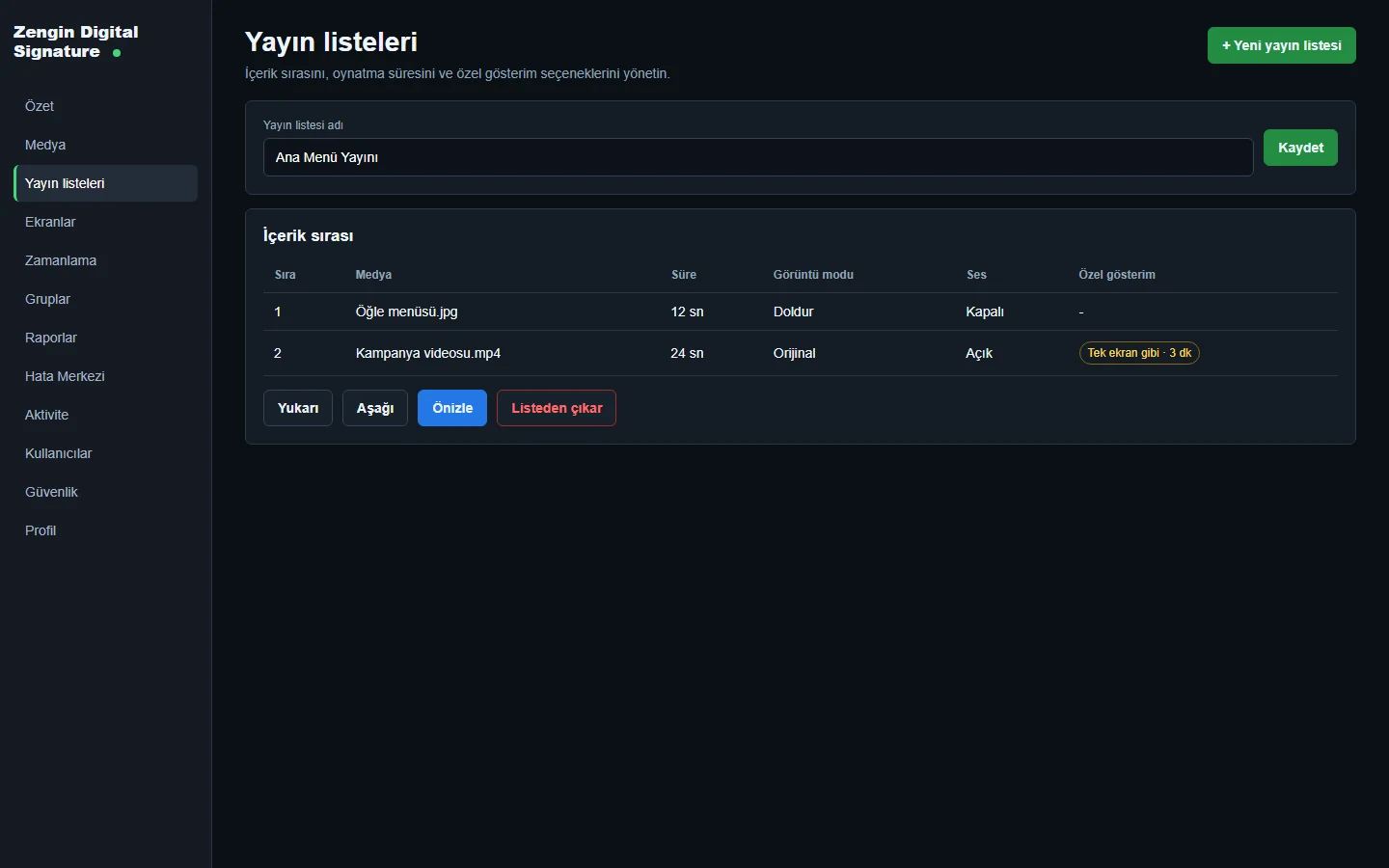Show the Aktivite page
The height and width of the screenshot is (868, 1389).
[x=105, y=415]
